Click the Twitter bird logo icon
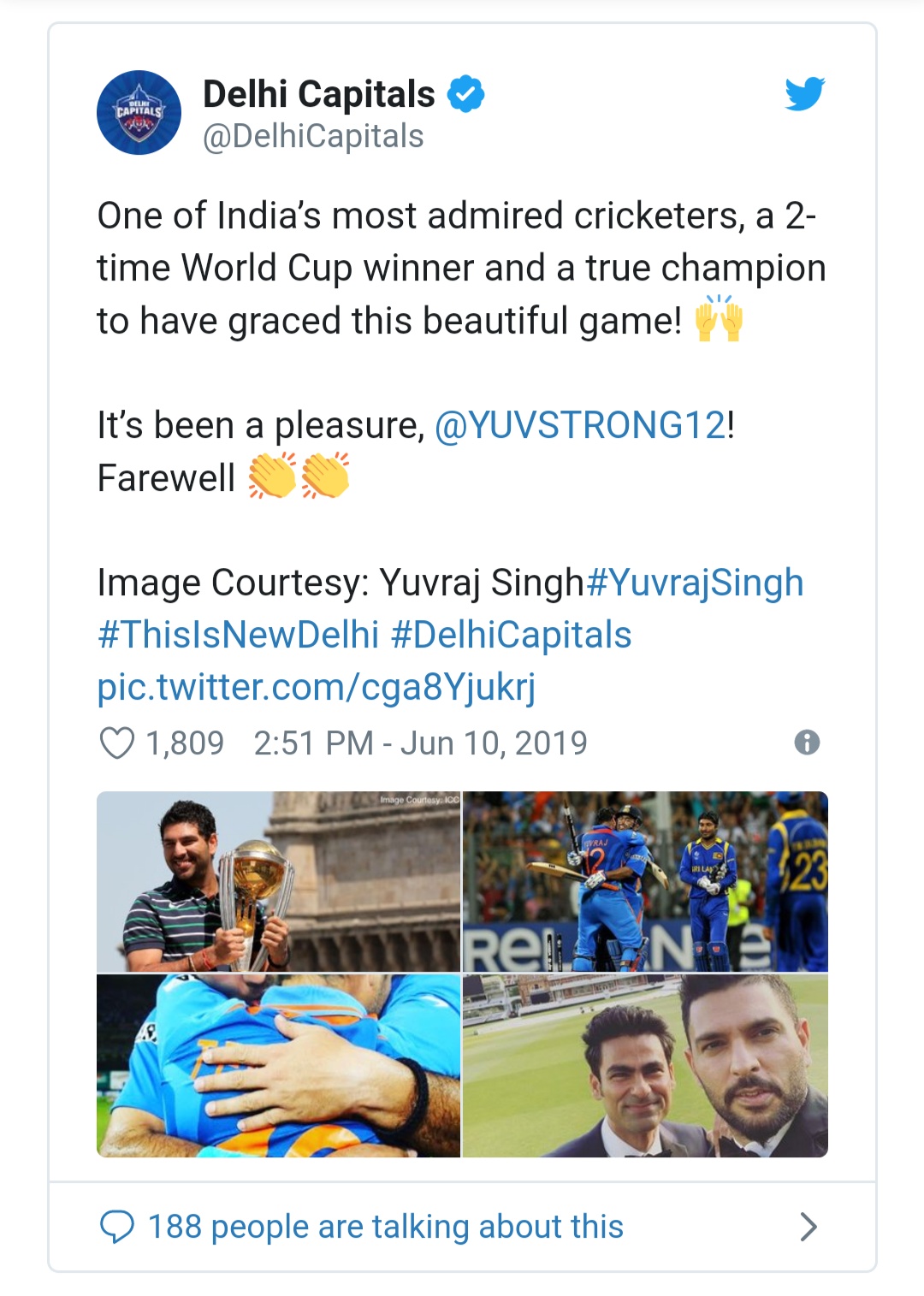The image size is (924, 1296). (804, 94)
